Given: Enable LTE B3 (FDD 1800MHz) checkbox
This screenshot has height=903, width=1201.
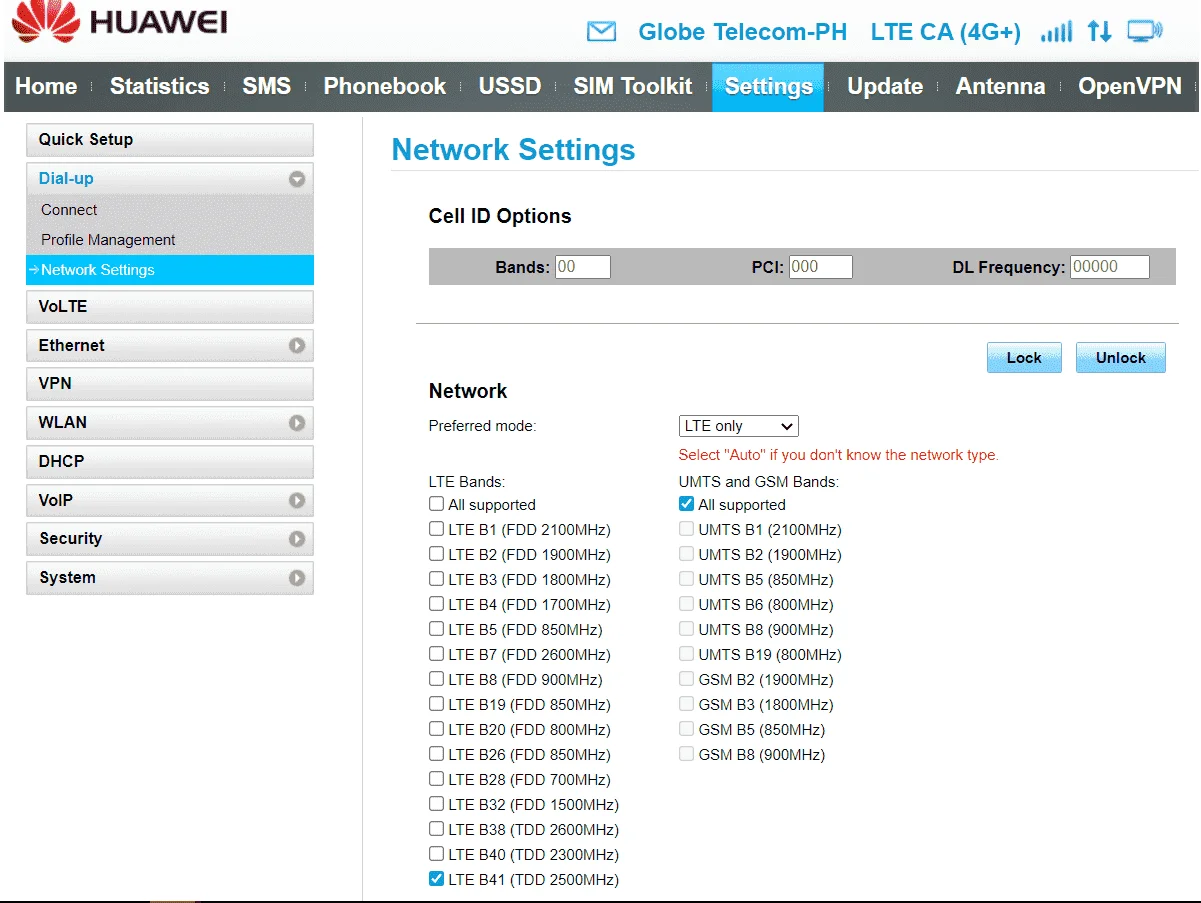Looking at the screenshot, I should coord(436,579).
